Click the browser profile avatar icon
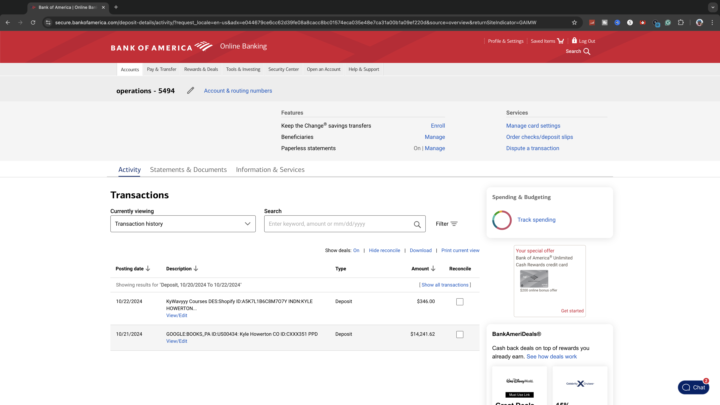This screenshot has height=405, width=720. click(699, 22)
